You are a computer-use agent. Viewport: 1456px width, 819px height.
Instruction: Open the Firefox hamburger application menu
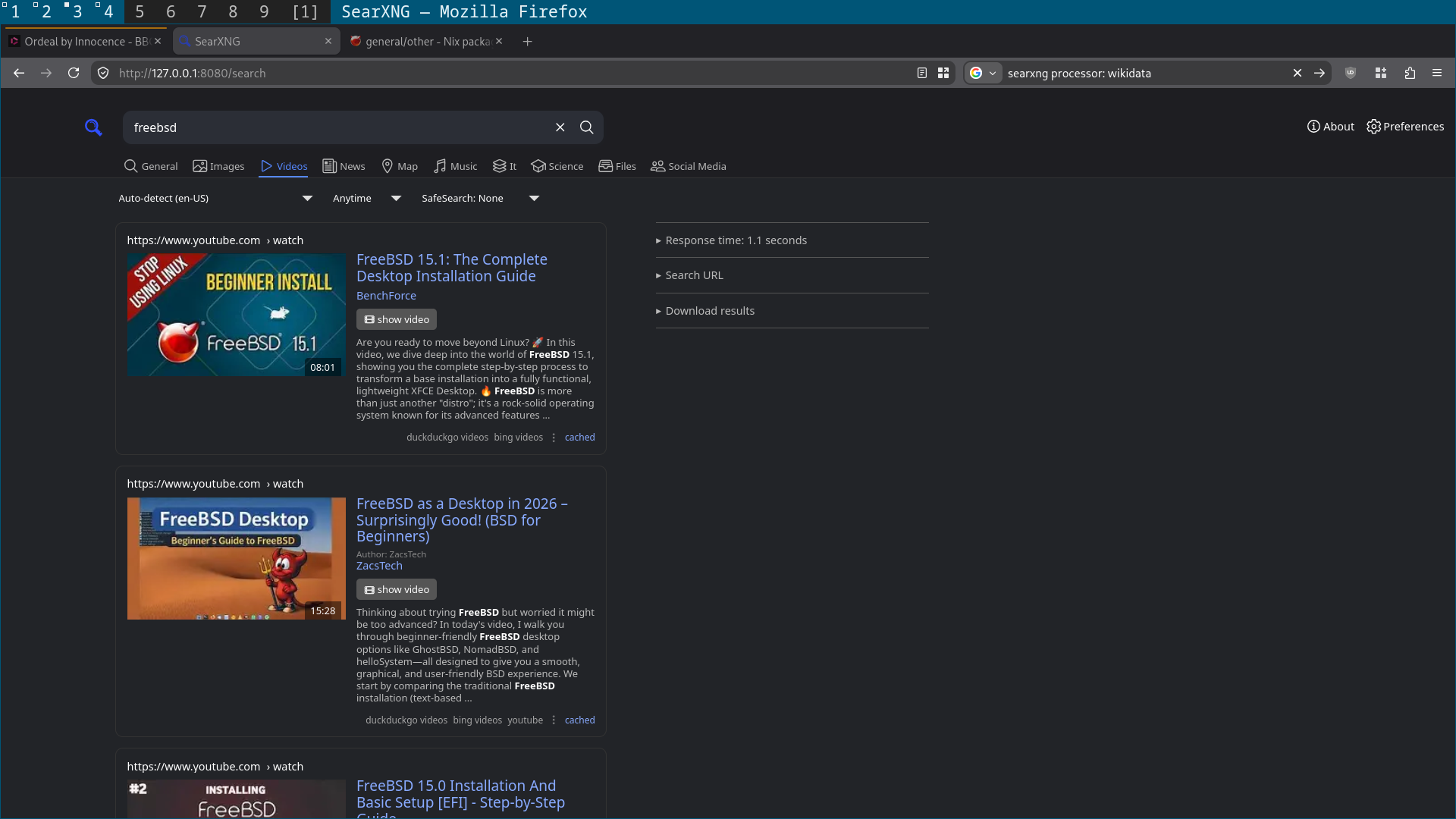1437,73
